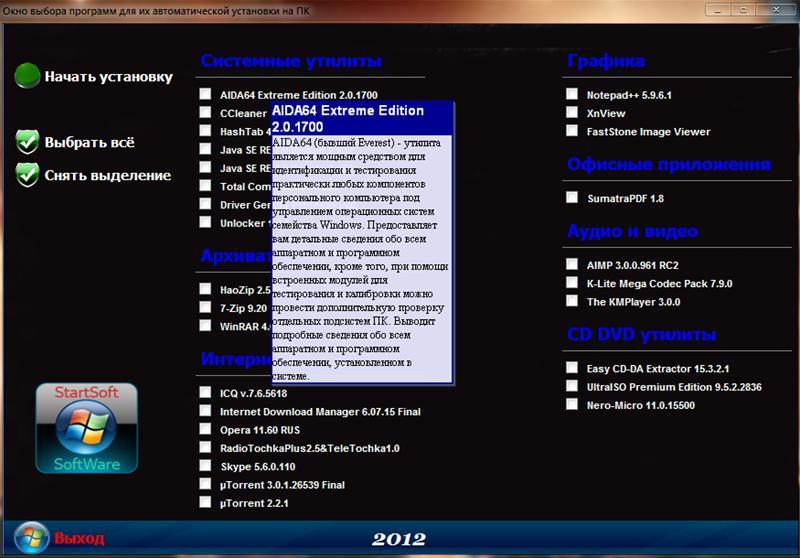
Task: Click the AIDA64 description tooltip text
Action: click(x=360, y=260)
